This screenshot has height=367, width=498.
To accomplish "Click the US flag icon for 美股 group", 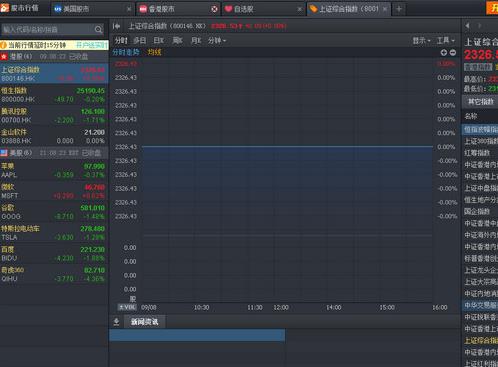I will coord(4,153).
